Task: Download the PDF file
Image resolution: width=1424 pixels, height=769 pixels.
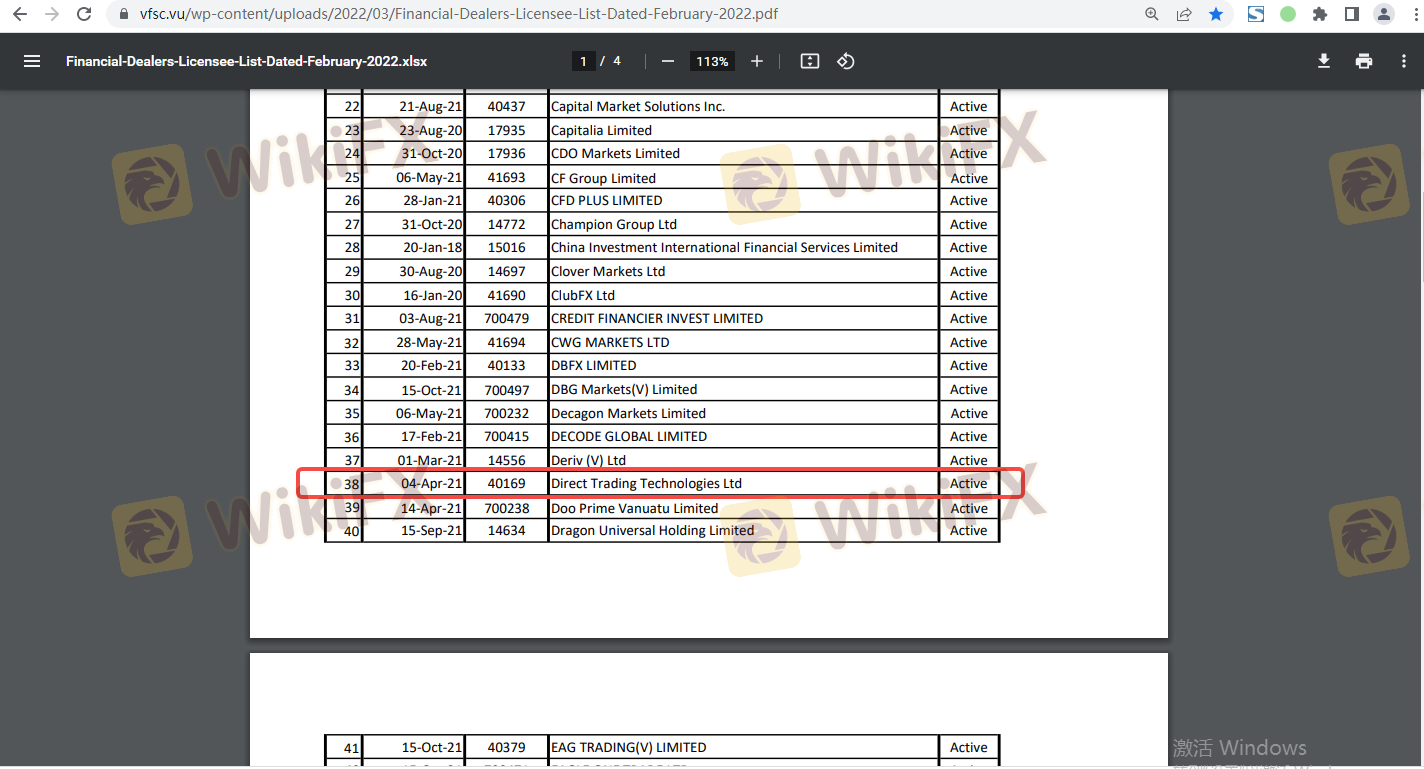Action: [1324, 61]
